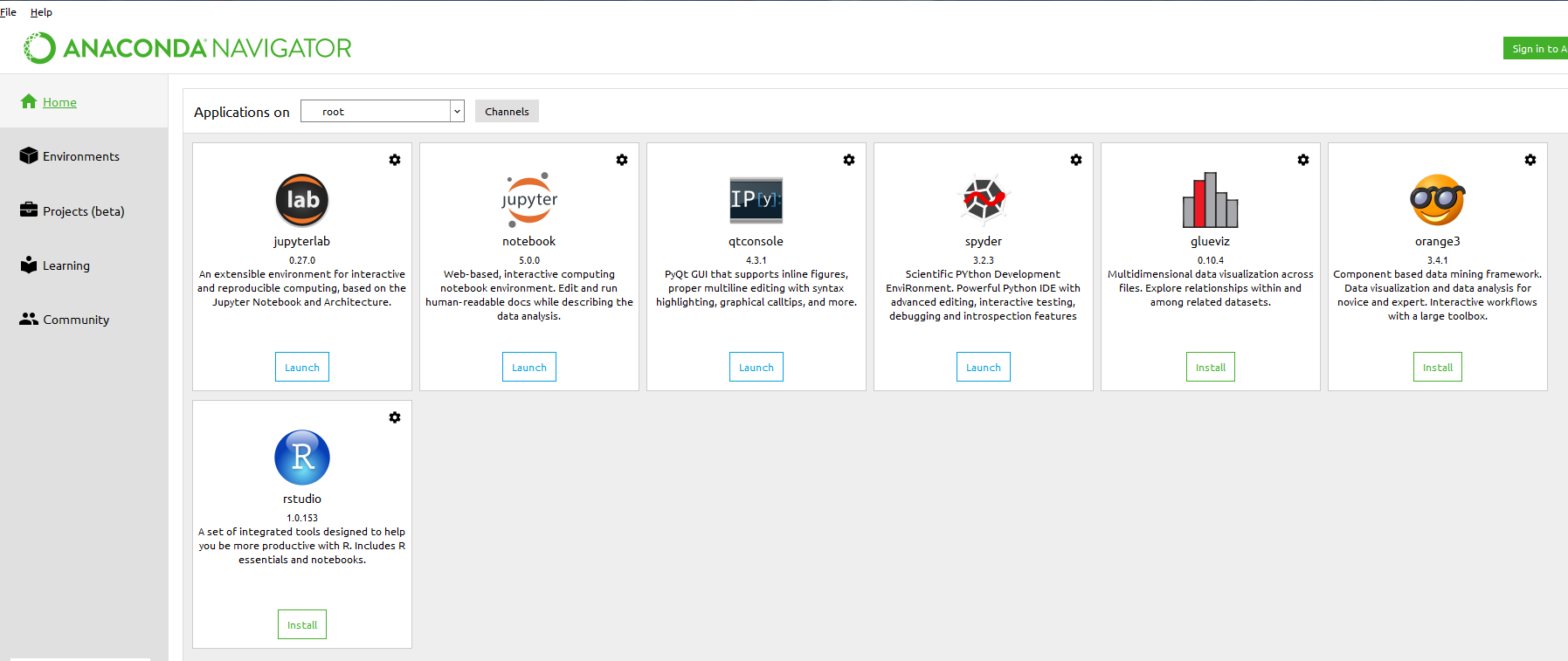Screen dimensions: 1568x661
Task: Click the Environments cube icon
Action: (29, 155)
